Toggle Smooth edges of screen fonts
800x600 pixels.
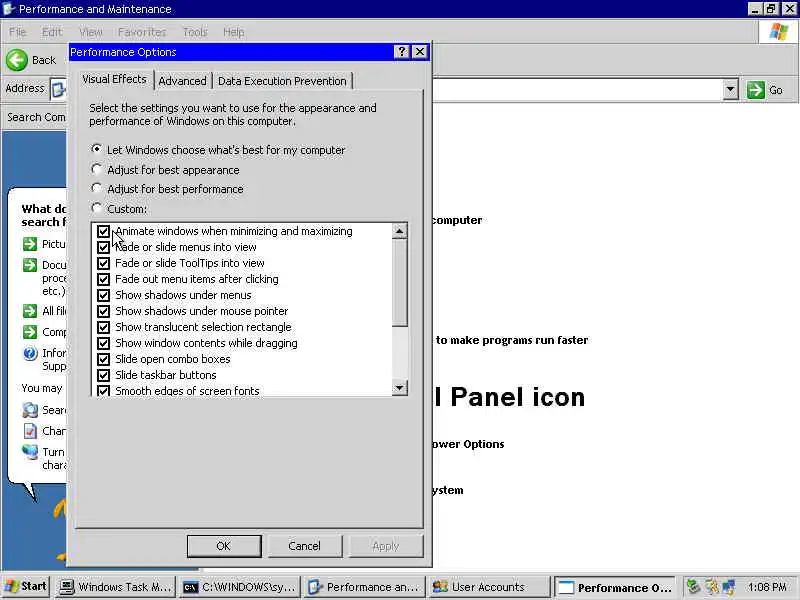click(104, 391)
